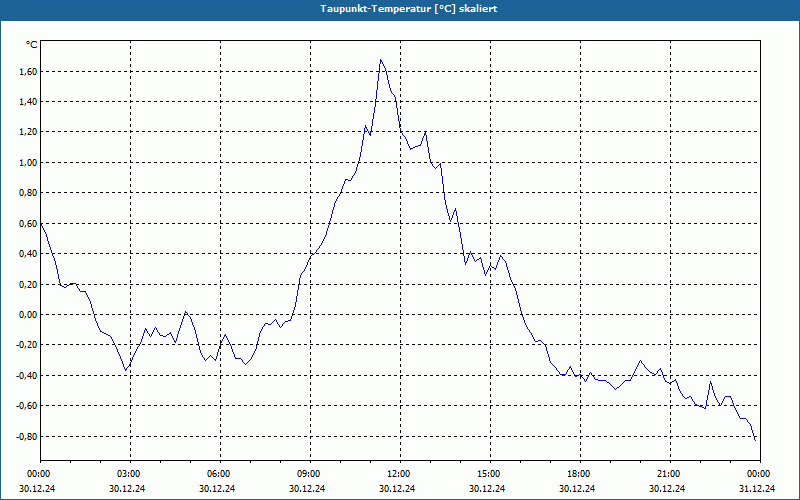Click the "03:00" time label
Viewport: 800px width, 500px height.
point(127,474)
